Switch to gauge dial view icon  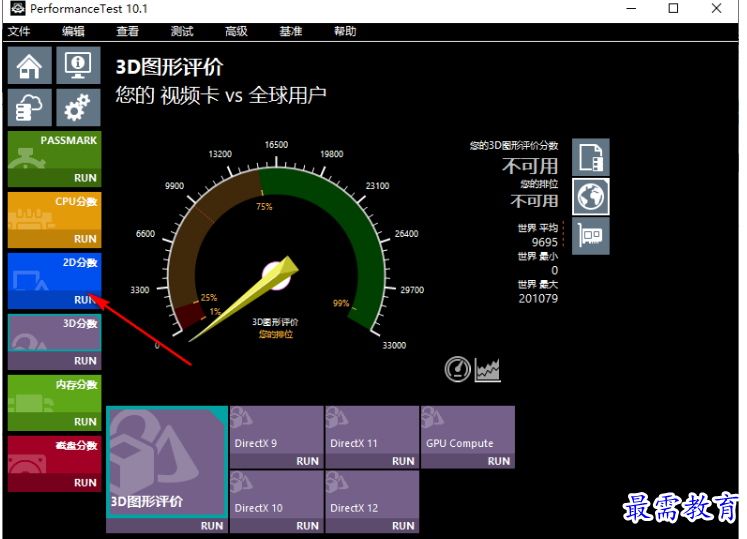(x=458, y=369)
